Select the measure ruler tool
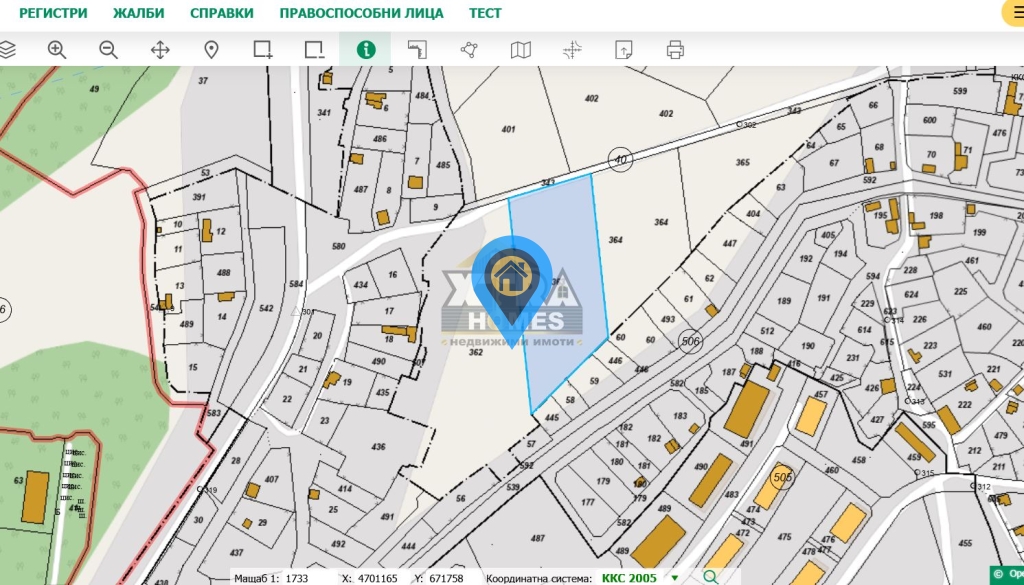 click(417, 50)
